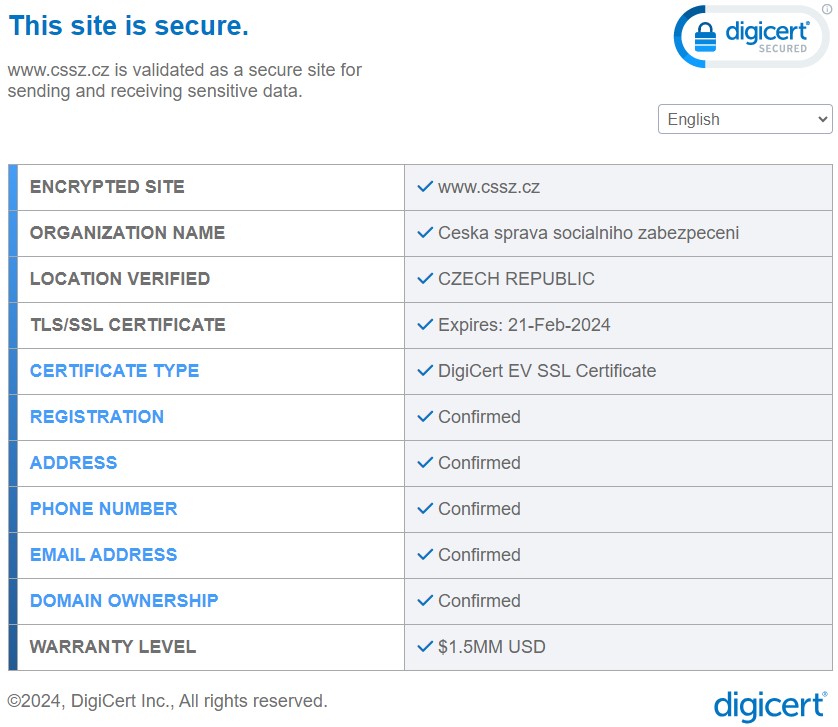Screen dimensions: 838x727
Task: Click the checkmark beside the certificate expiry date
Action: [x=425, y=325]
